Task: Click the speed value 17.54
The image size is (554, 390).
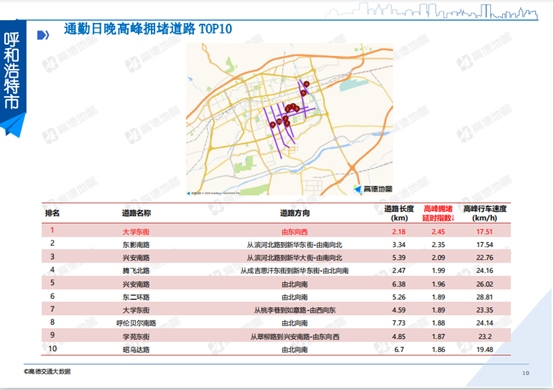Action: (484, 245)
